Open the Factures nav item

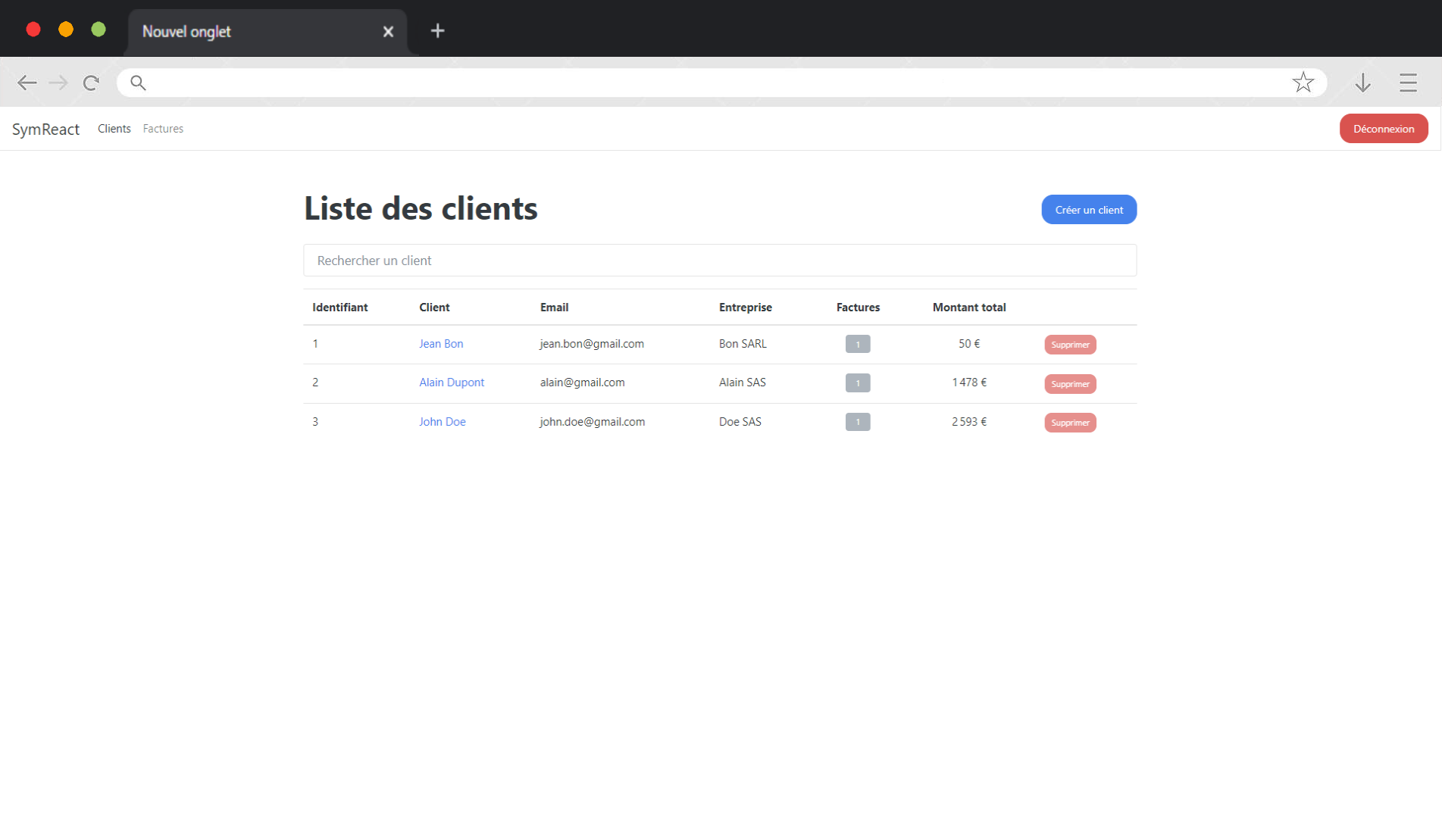pos(163,129)
